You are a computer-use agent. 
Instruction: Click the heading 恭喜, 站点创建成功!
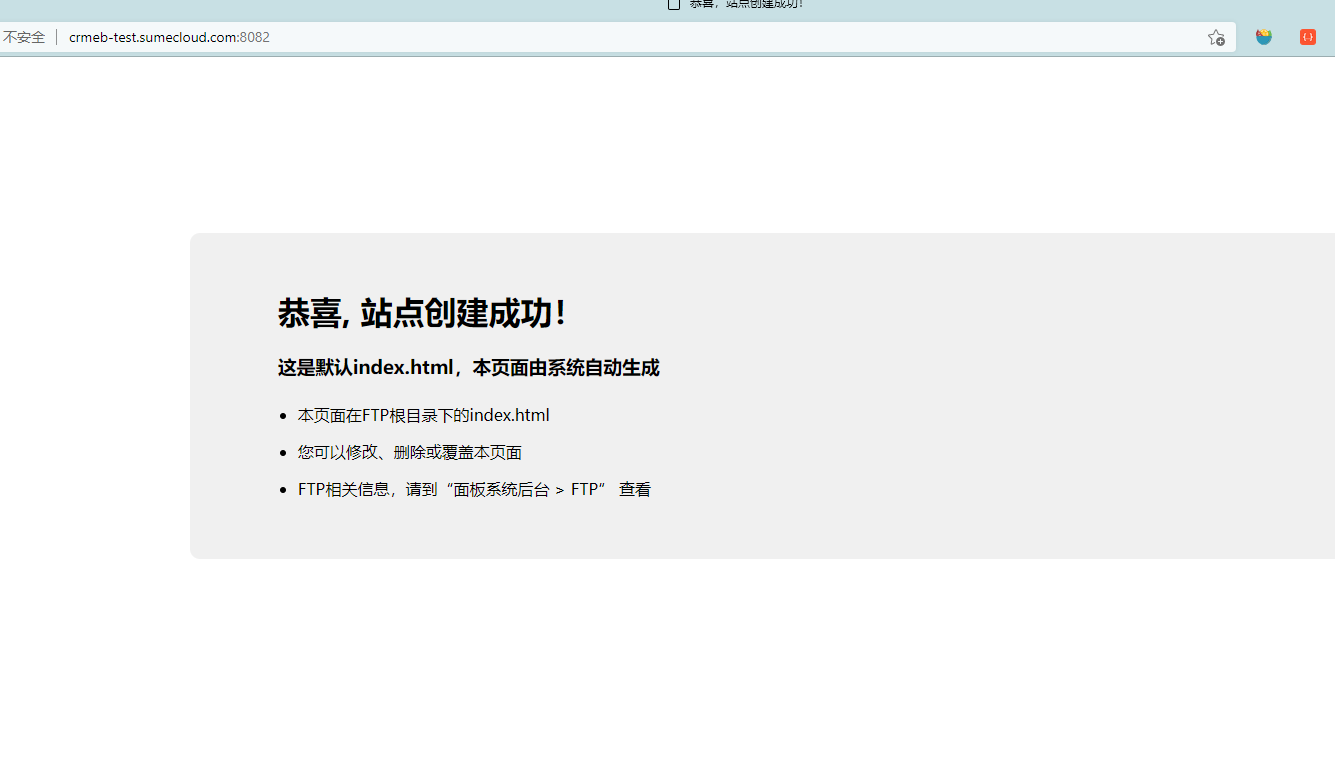[x=423, y=313]
